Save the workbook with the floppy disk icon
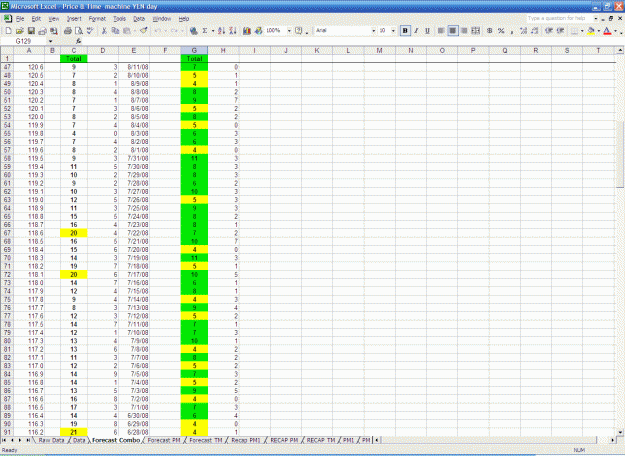Image resolution: width=625 pixels, height=456 pixels. 31,31
